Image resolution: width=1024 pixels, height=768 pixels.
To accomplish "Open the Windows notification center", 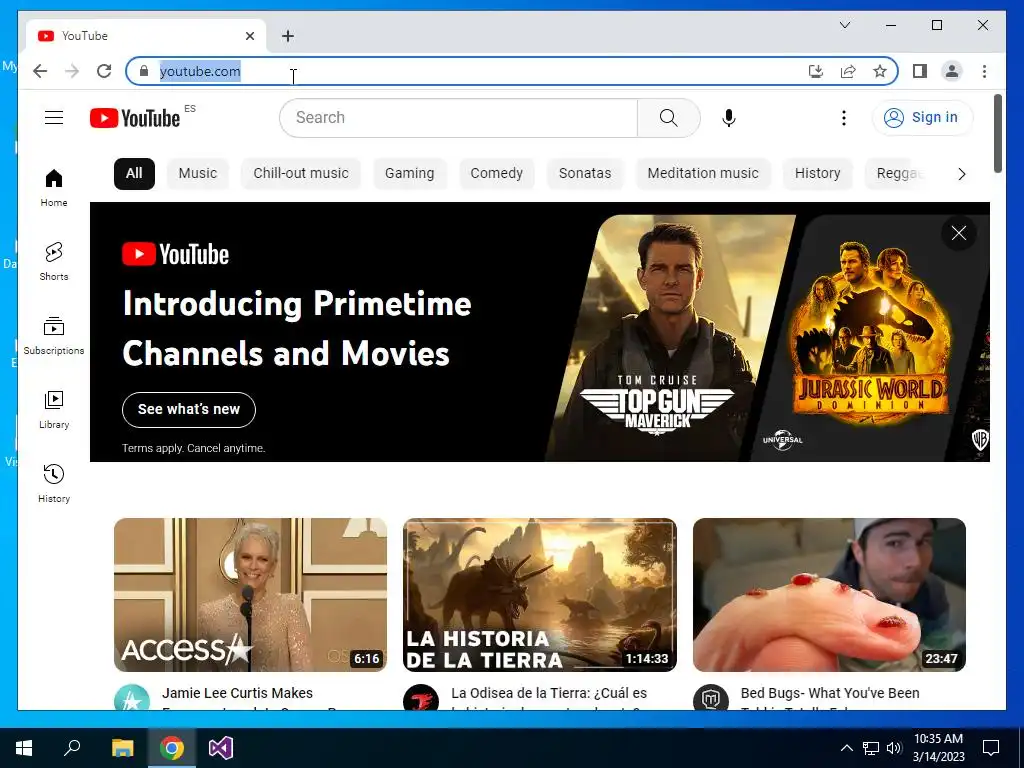I will point(991,748).
